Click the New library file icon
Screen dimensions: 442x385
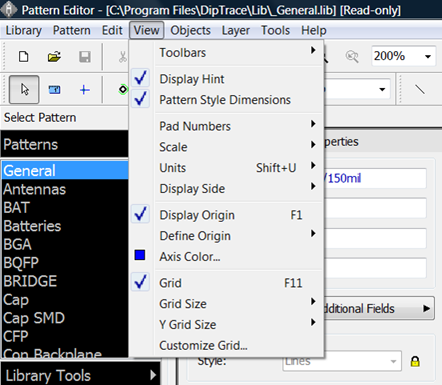click(x=24, y=57)
